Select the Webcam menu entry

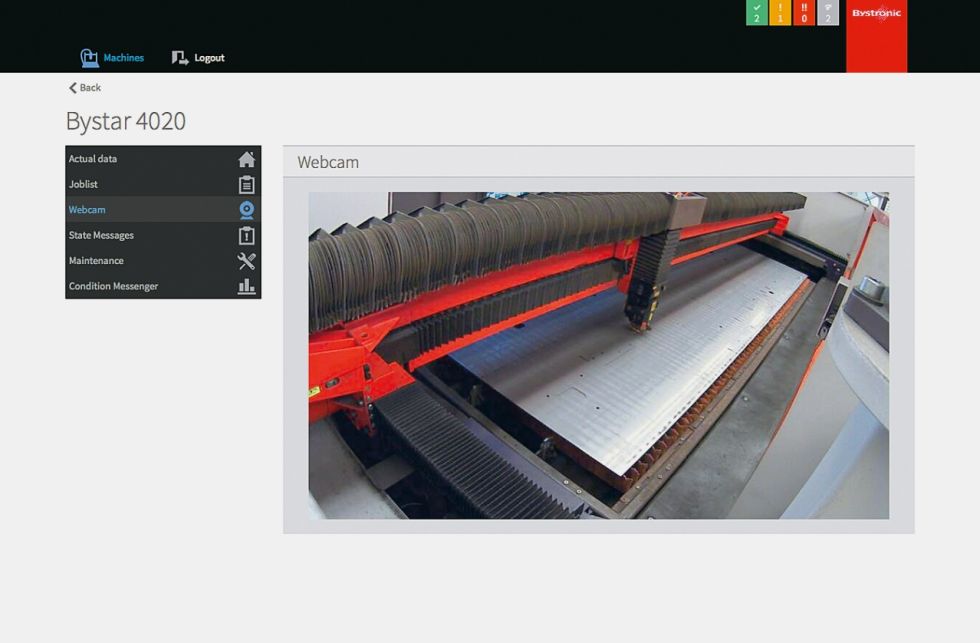click(163, 209)
